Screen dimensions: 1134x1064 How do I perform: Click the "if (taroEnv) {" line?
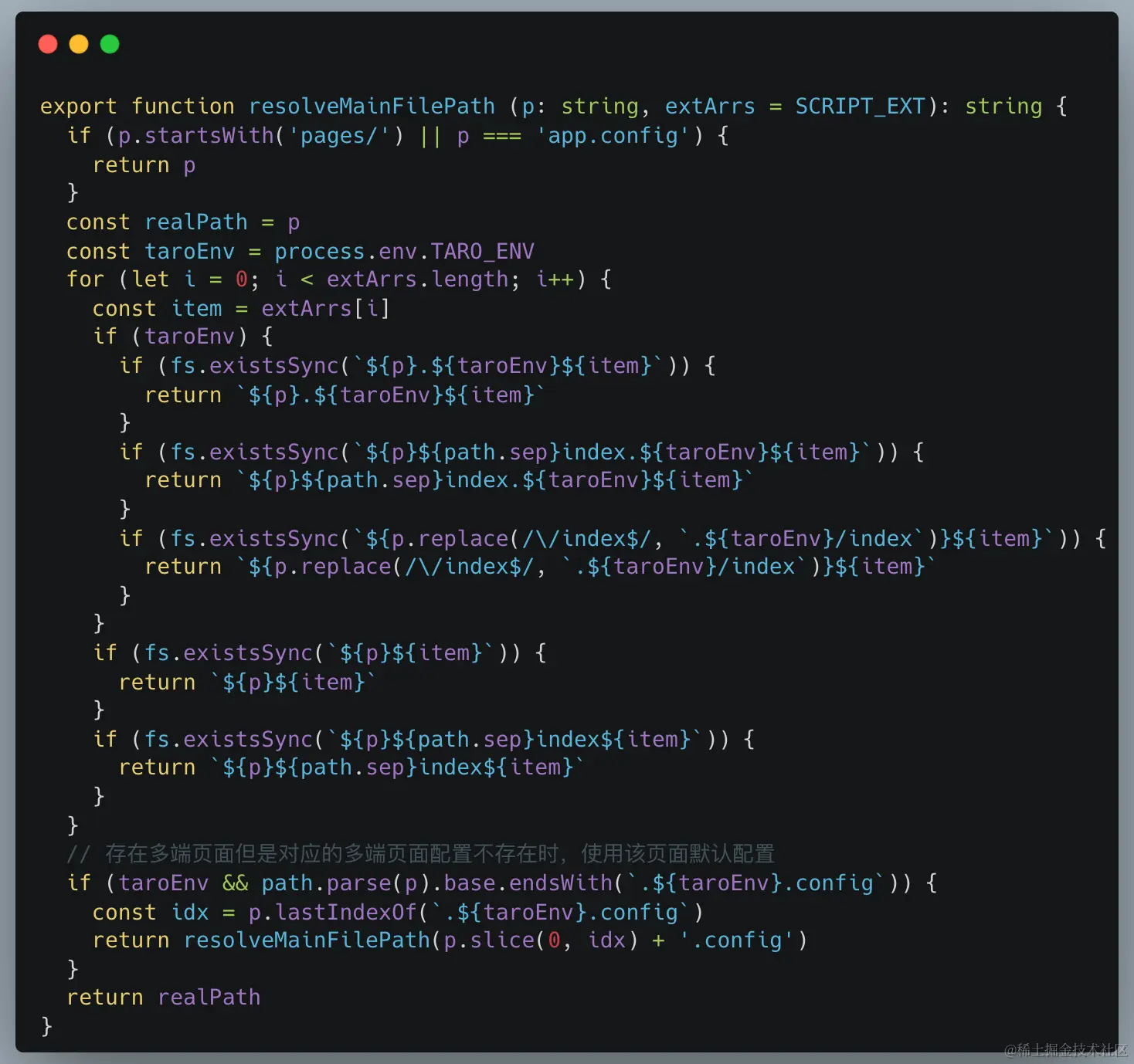tap(183, 336)
